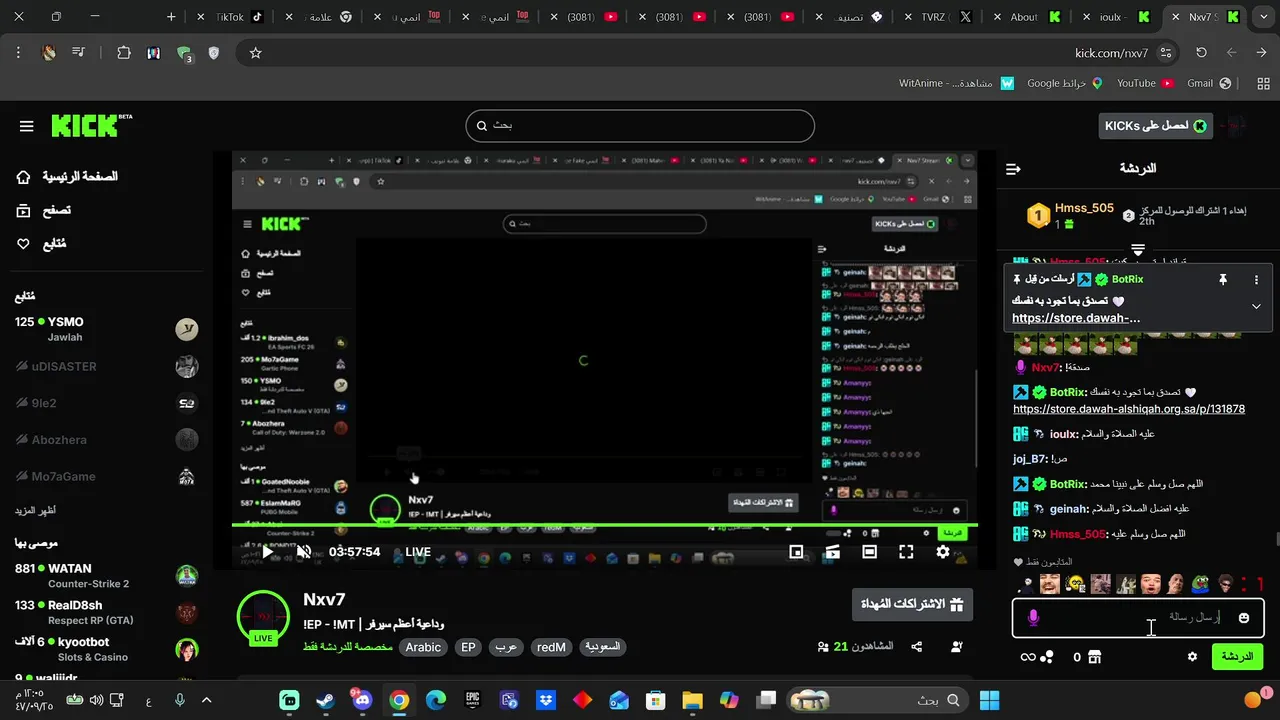Click the chat message input field
Screen dimensions: 1280x720
1138,618
